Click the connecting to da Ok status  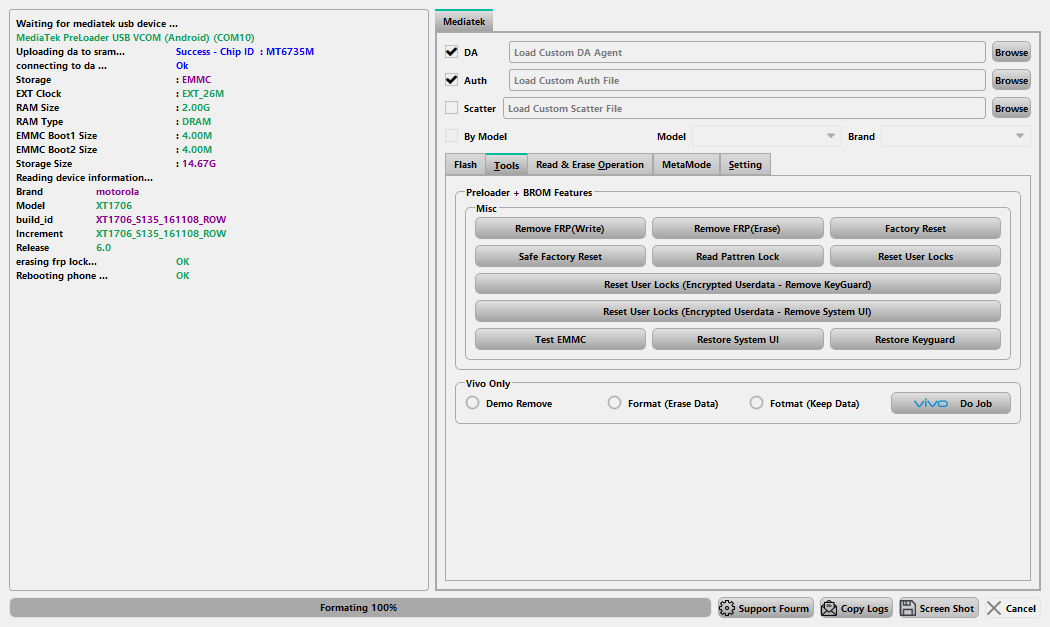182,66
